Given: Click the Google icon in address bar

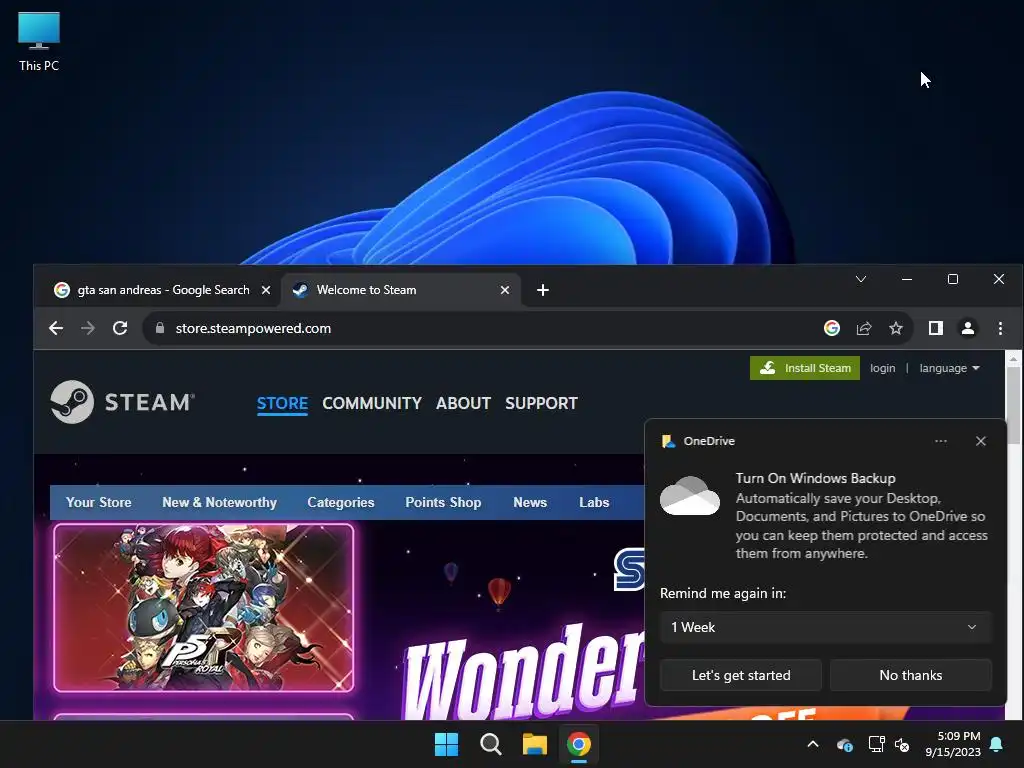Looking at the screenshot, I should pyautogui.click(x=831, y=328).
